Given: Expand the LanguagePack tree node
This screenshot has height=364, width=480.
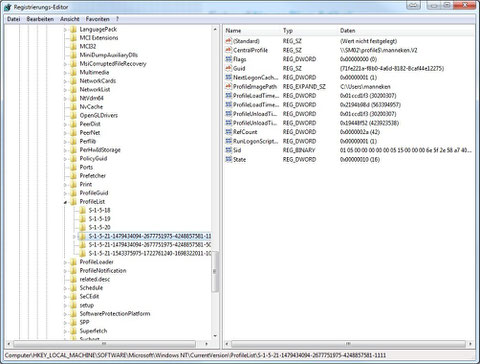Looking at the screenshot, I should [x=65, y=30].
